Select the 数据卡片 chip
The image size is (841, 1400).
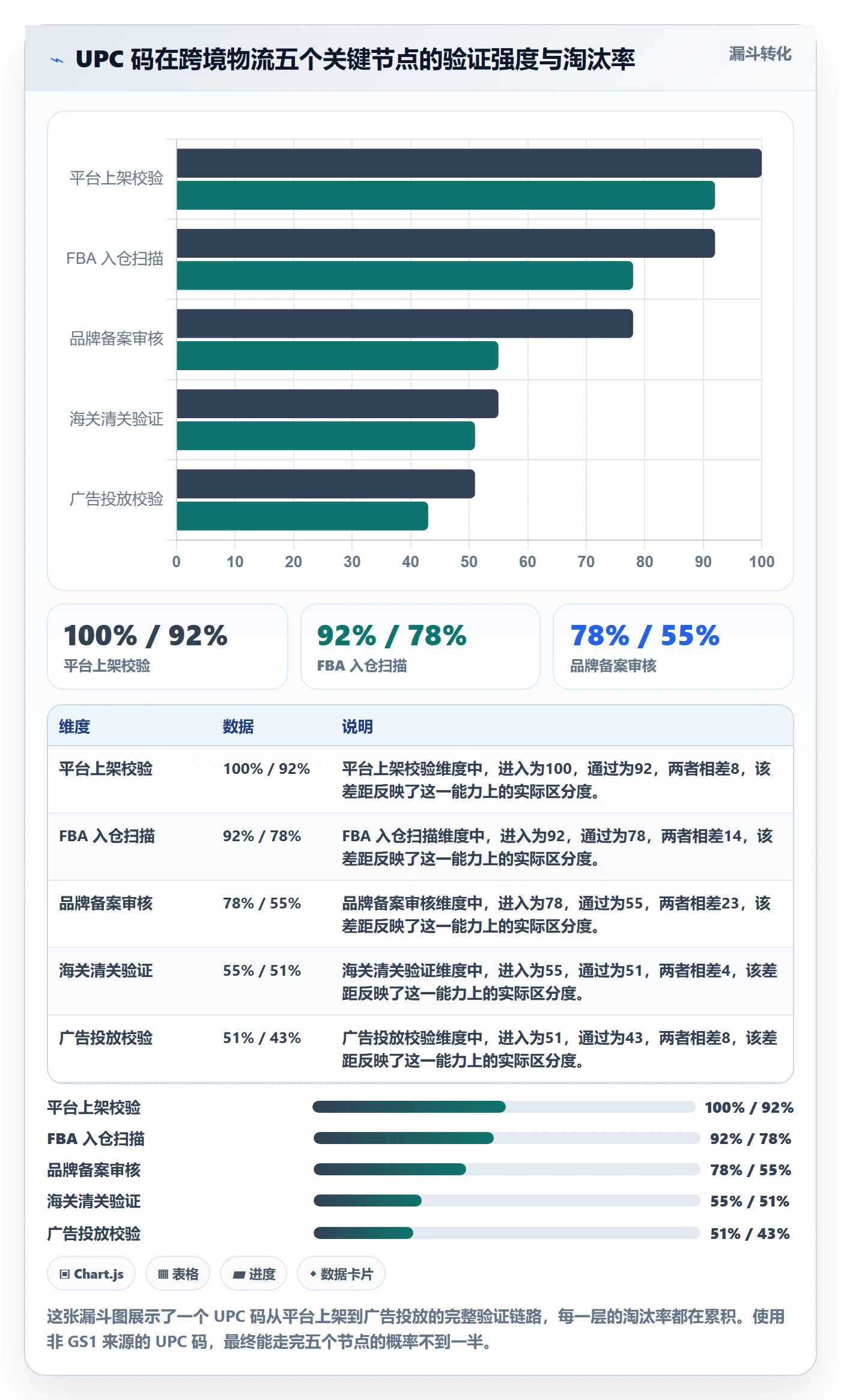click(341, 1274)
